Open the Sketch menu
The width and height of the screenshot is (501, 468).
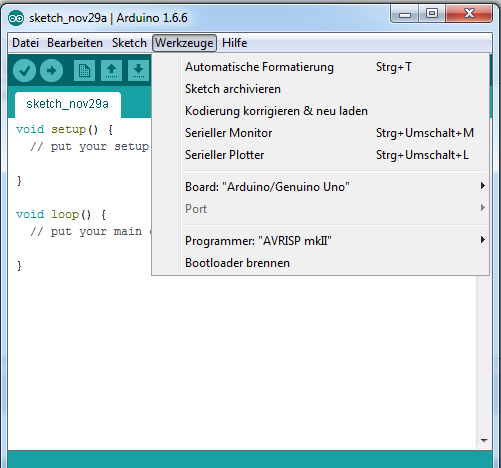point(129,43)
